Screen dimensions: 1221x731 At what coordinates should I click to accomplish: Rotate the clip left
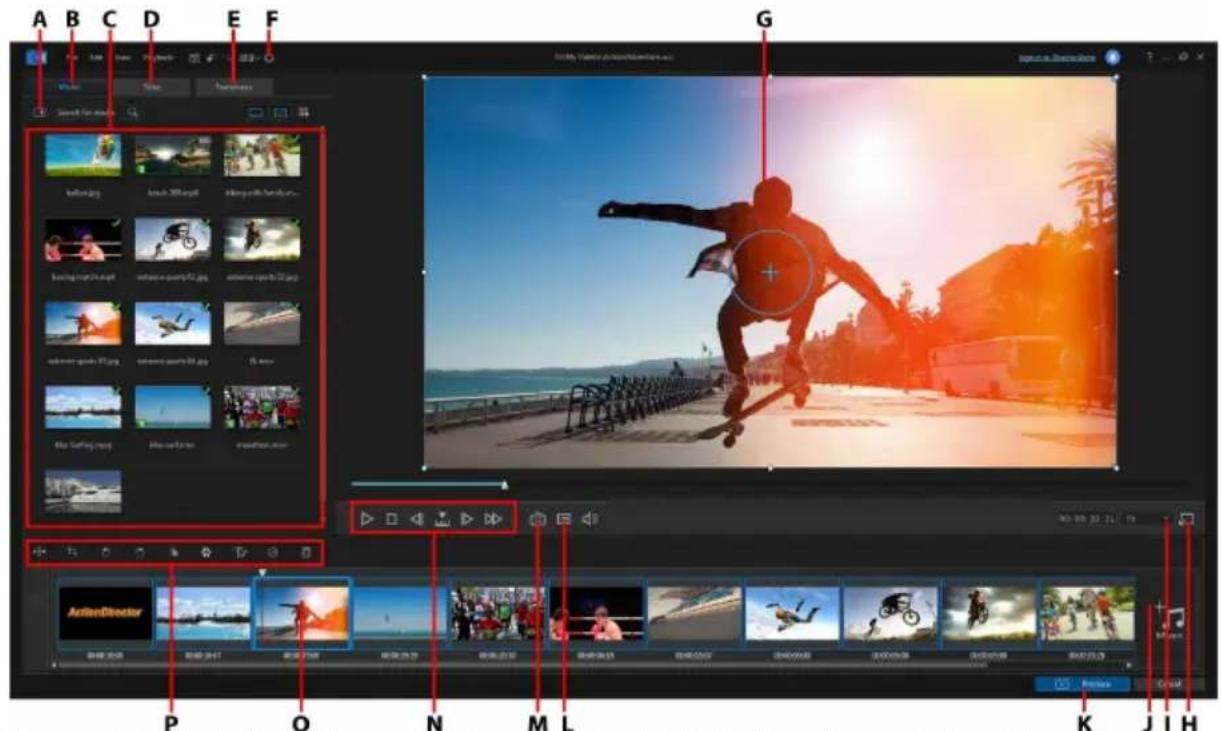[x=105, y=551]
